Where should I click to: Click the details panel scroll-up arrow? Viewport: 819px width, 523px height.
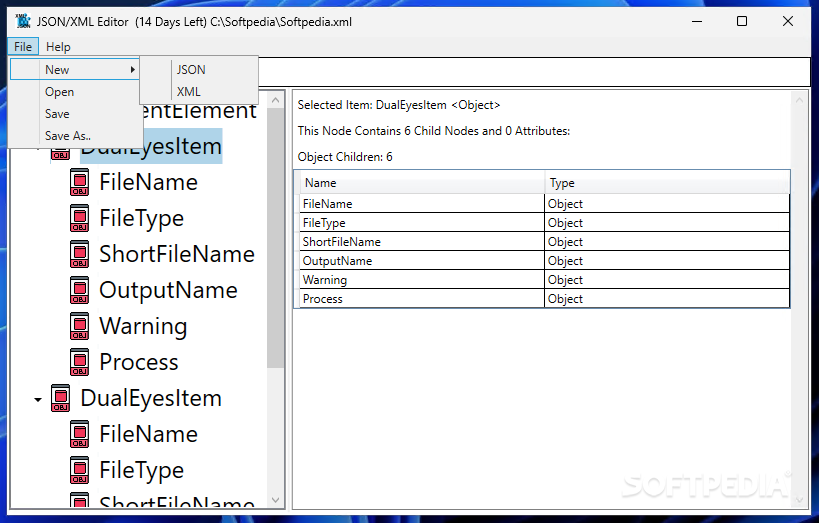pyautogui.click(x=799, y=100)
